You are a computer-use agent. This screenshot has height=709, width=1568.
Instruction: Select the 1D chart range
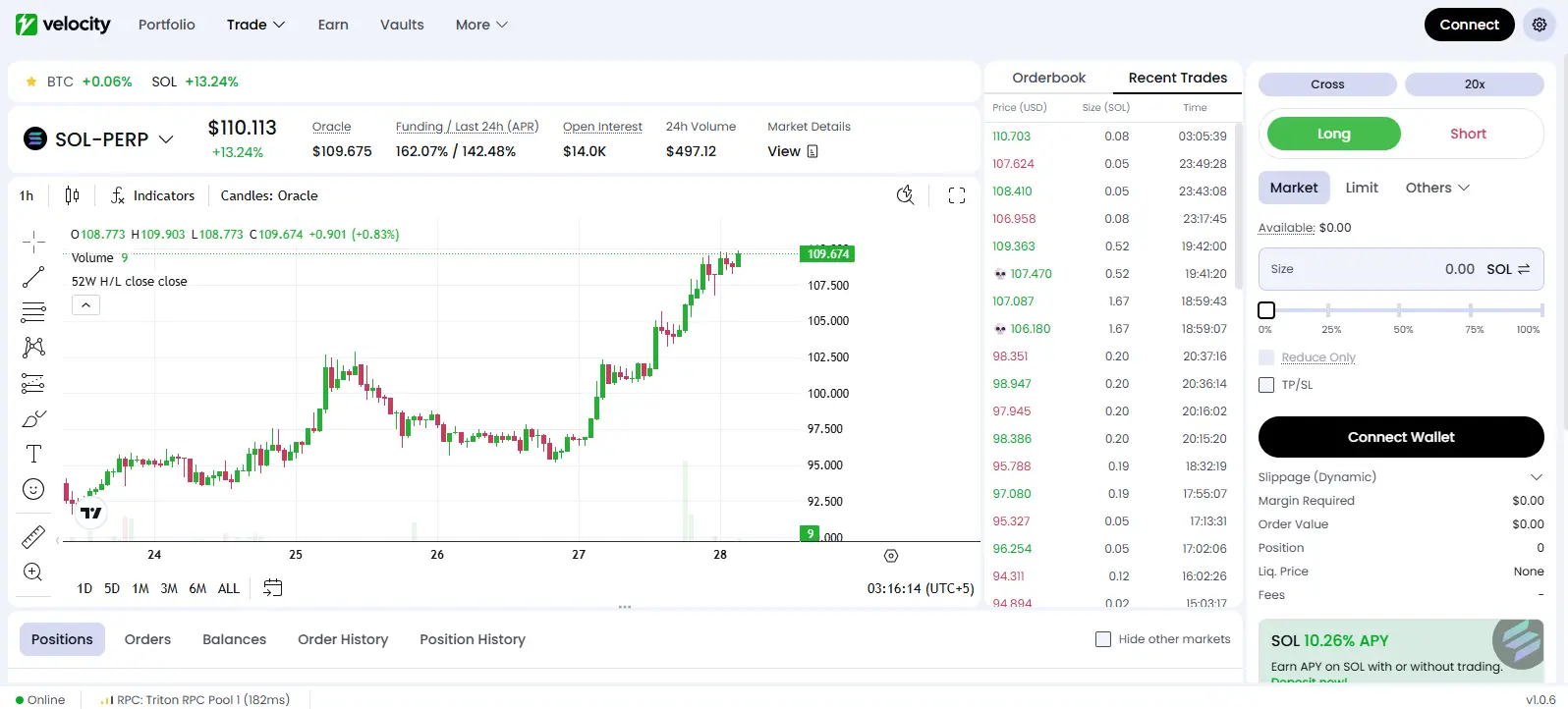84,588
